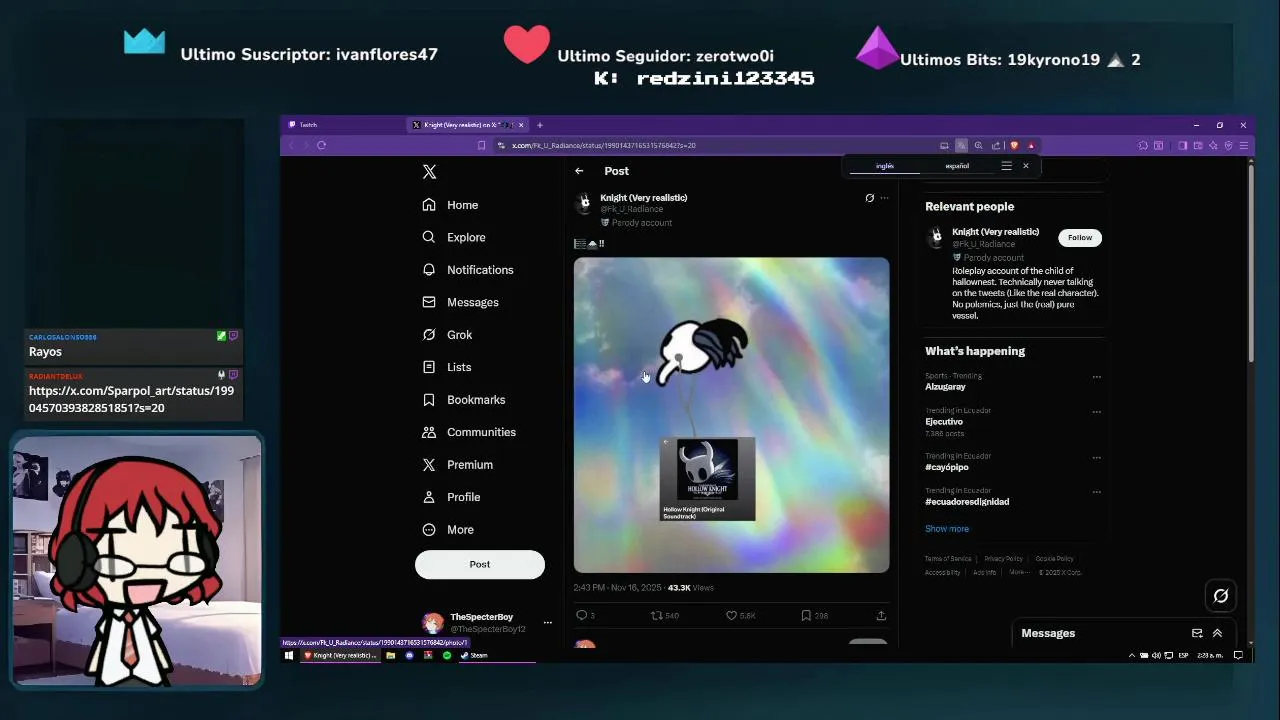Go to Home in X sidebar
Viewport: 1280px width, 720px height.
450,205
